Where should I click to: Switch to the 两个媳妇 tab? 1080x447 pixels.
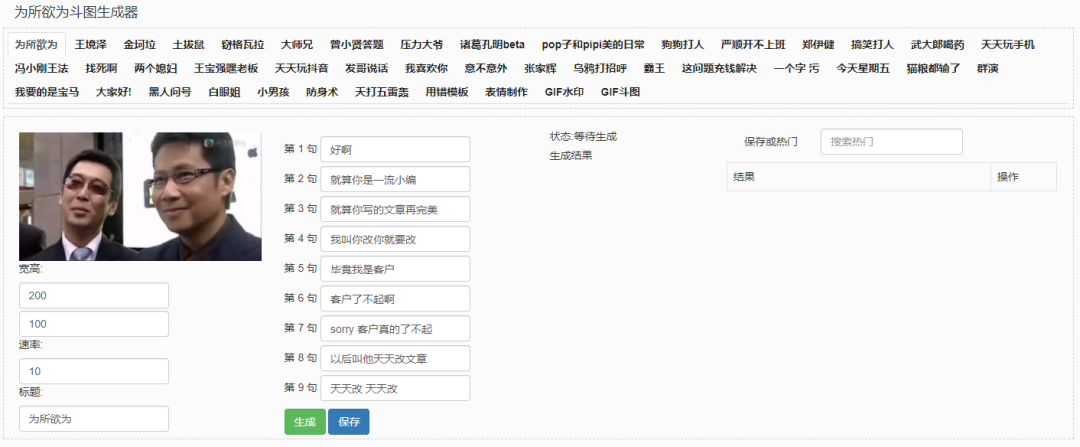[x=156, y=68]
